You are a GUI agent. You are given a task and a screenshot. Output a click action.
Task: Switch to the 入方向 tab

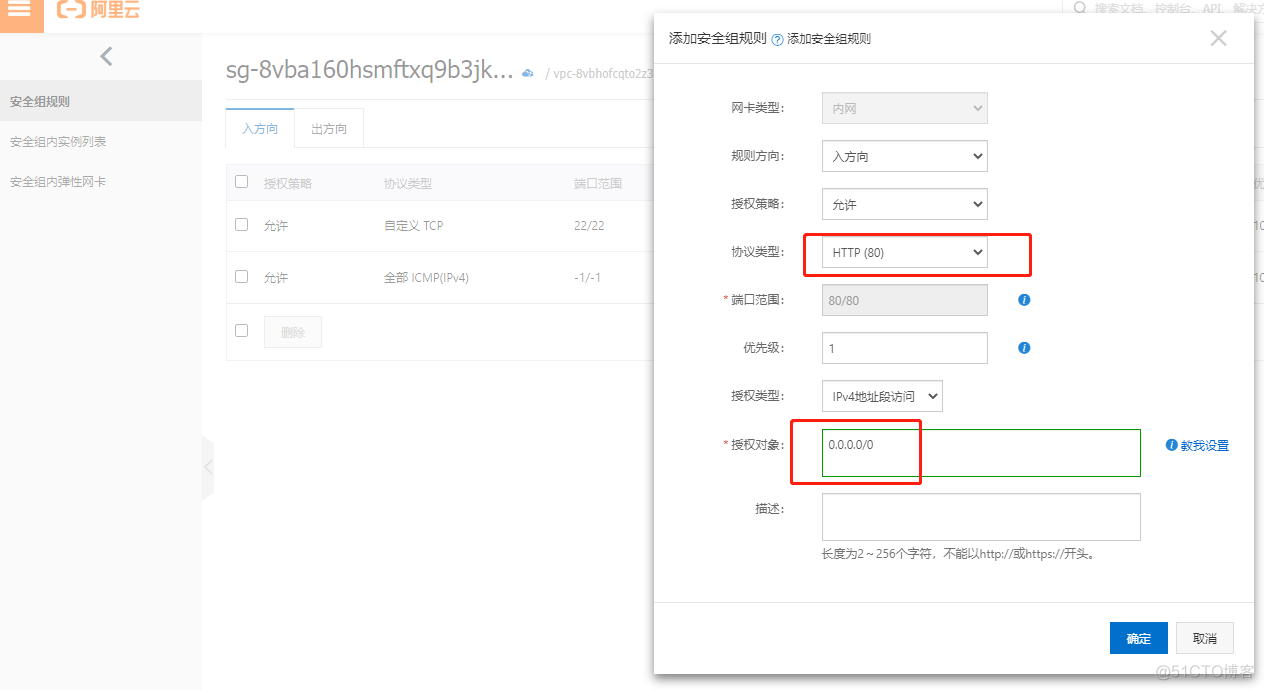point(260,128)
